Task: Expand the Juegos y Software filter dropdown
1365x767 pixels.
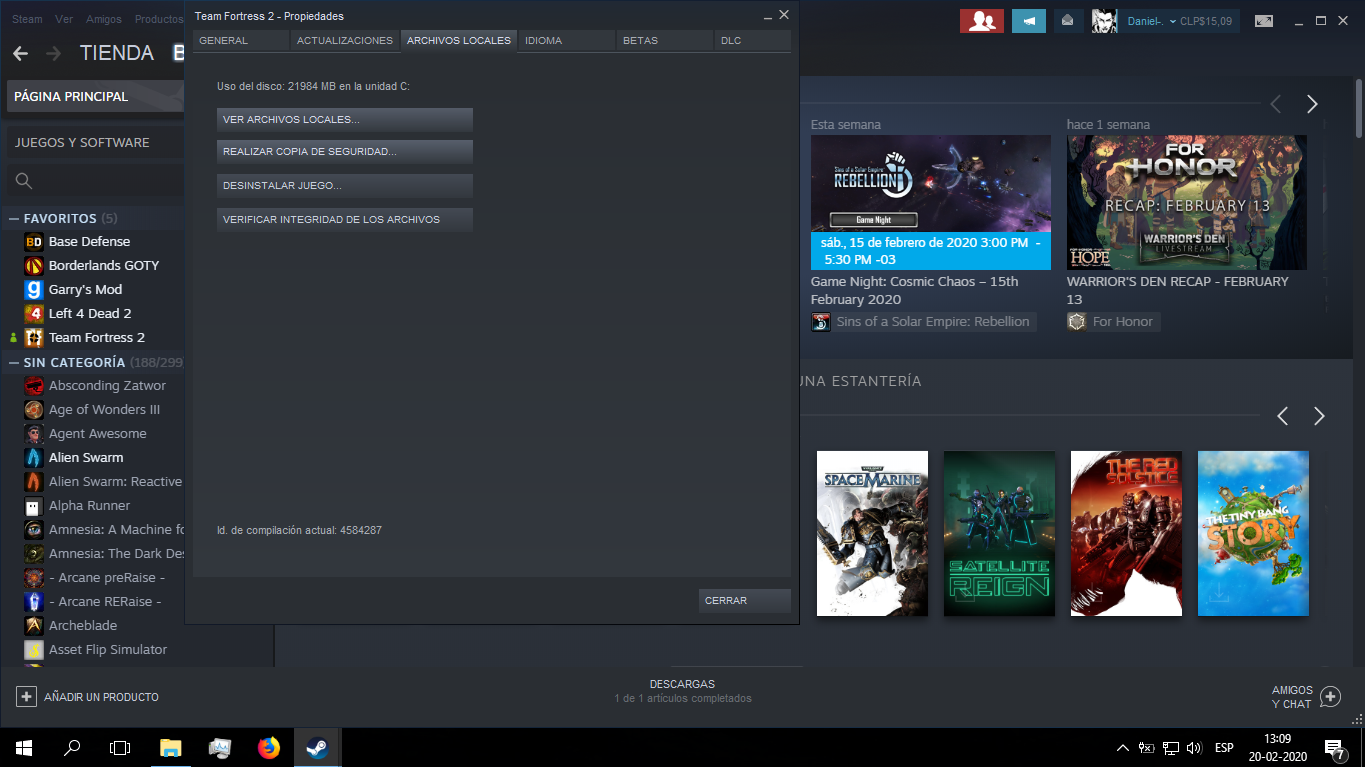Action: [x=95, y=142]
